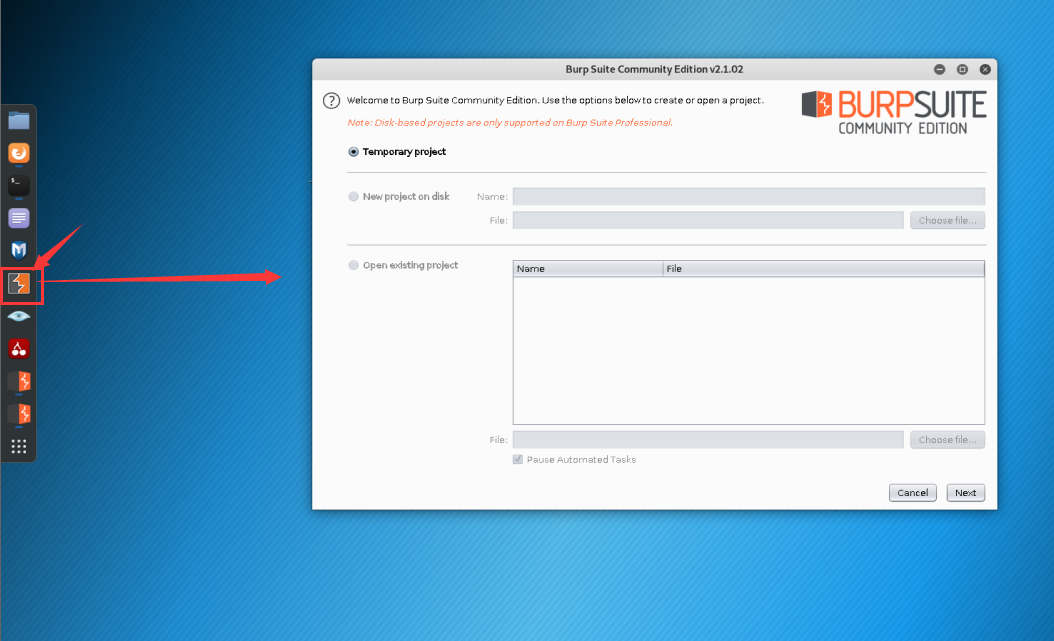Click the File column header in table
Viewport: 1054px width, 641px height.
[823, 269]
